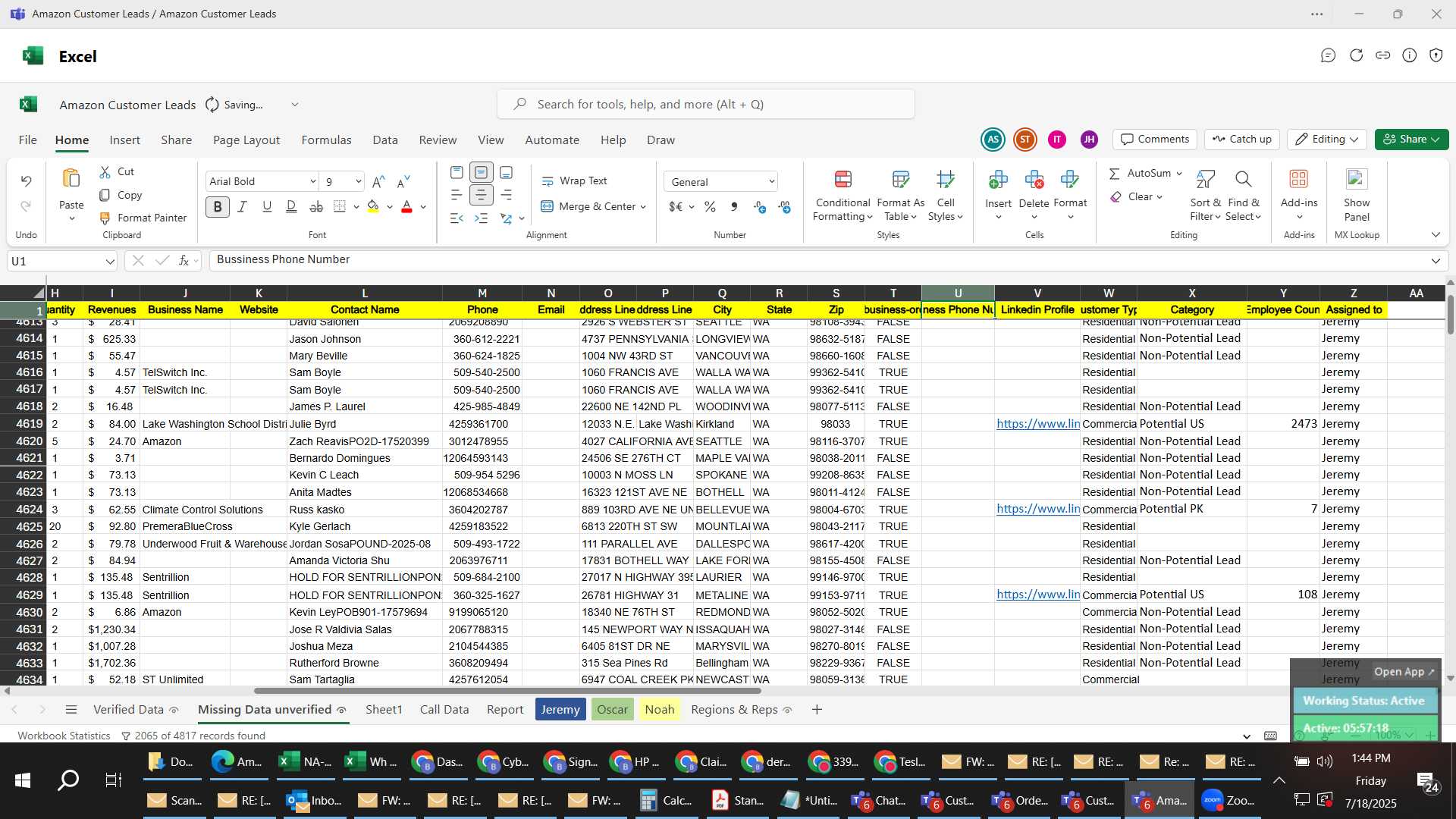This screenshot has width=1456, height=819.
Task: Open the fill color highlighter swatch
Action: (372, 206)
